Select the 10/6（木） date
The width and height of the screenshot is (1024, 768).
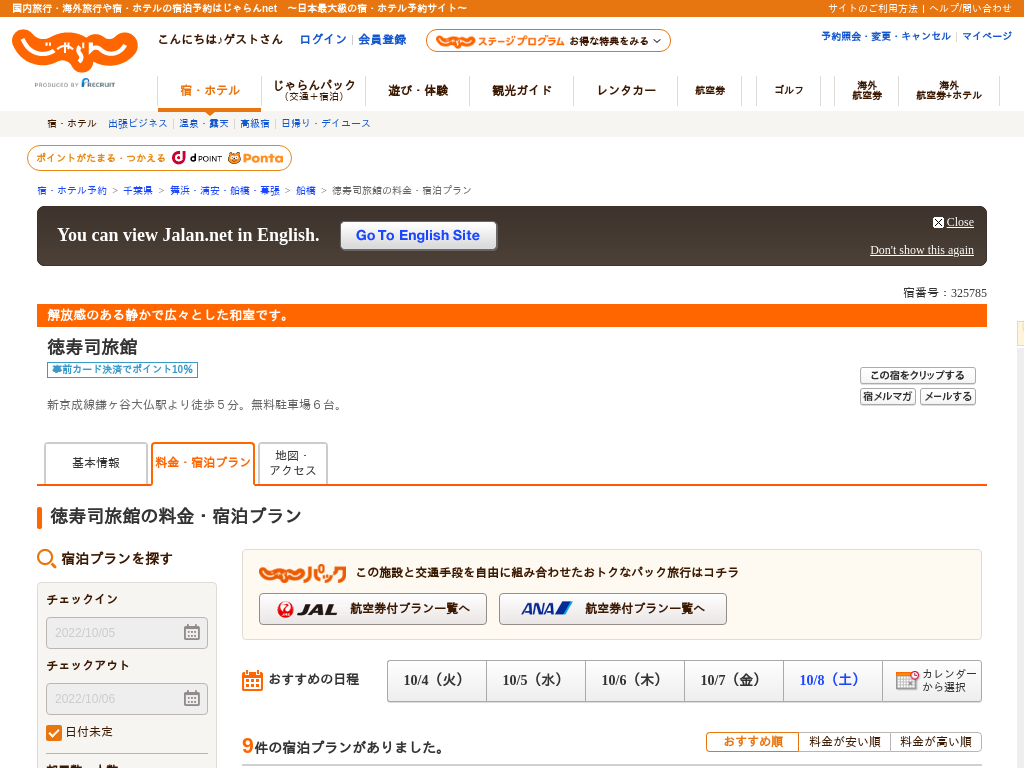(x=635, y=680)
